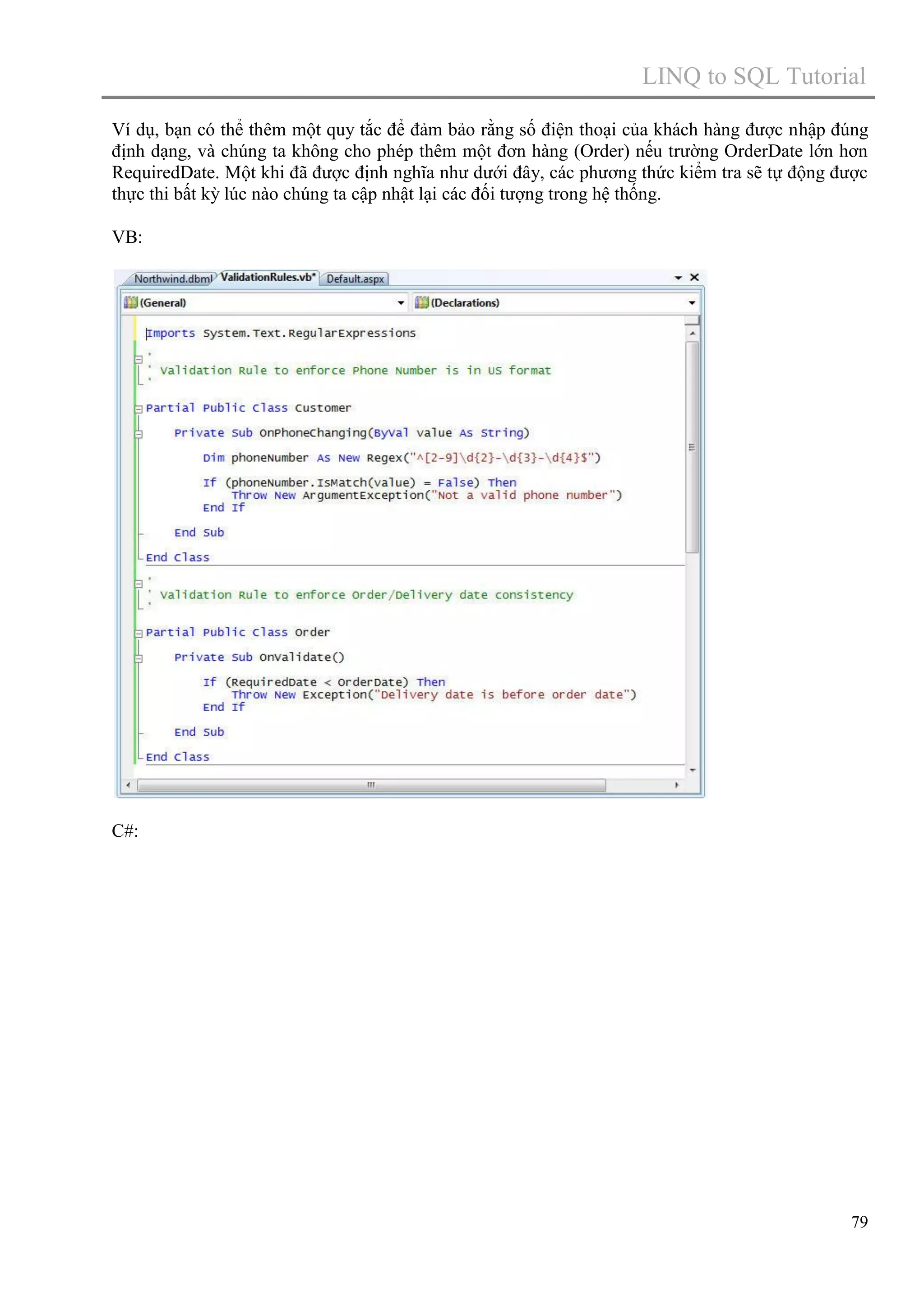Place cursor on the Imports System.Text.RegularExpressions line

pos(281,333)
